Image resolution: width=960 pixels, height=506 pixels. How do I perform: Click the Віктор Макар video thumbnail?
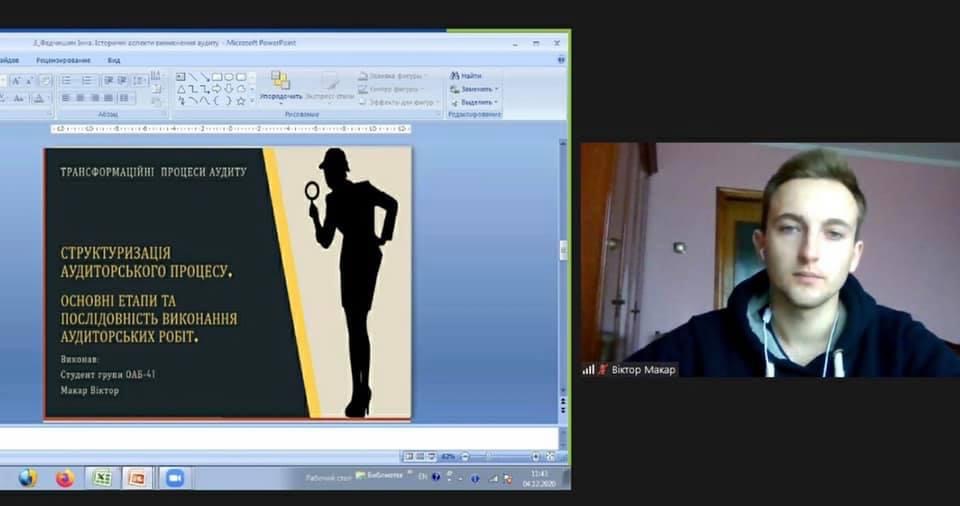point(770,260)
